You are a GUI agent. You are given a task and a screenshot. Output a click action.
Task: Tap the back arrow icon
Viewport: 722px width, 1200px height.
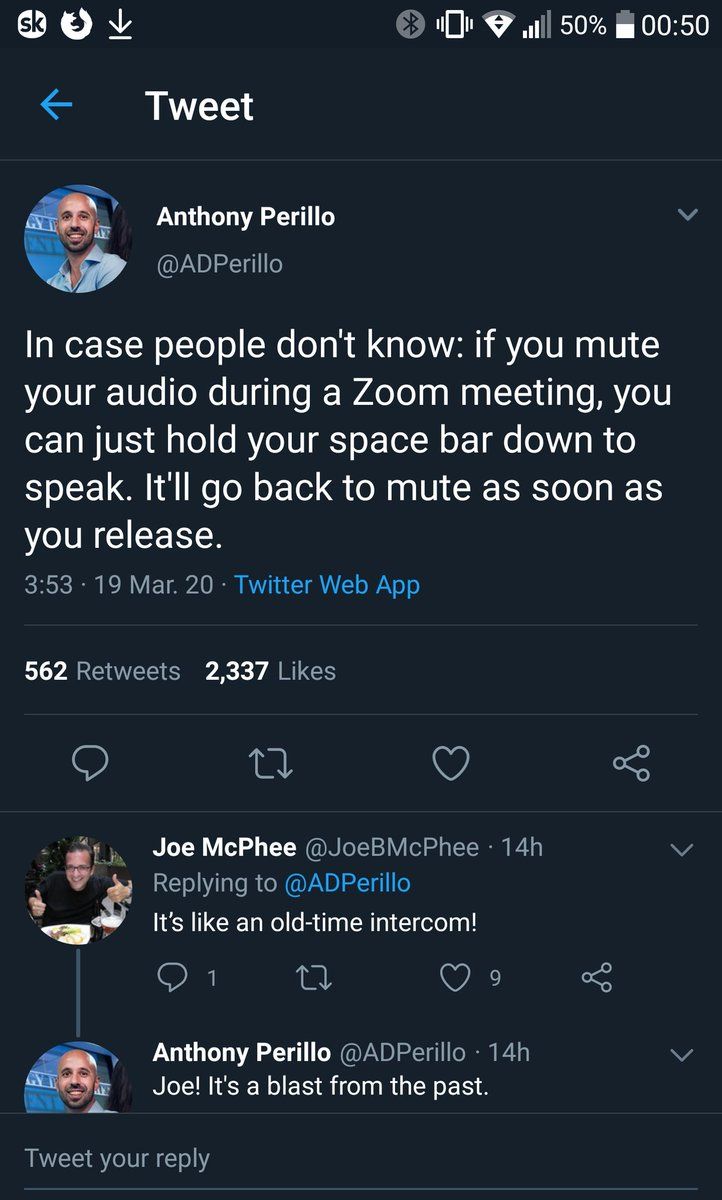click(x=56, y=105)
